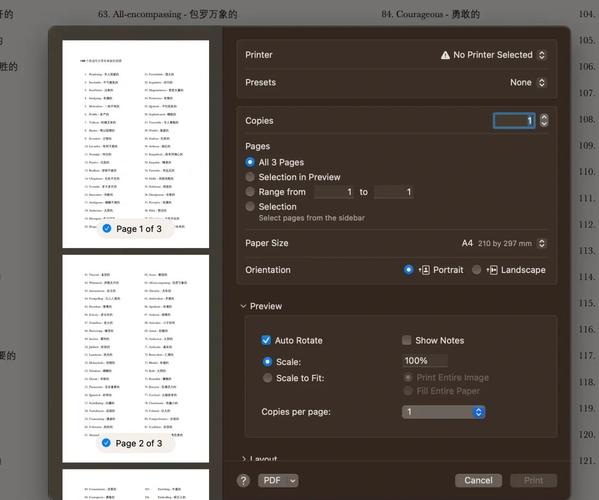599x500 pixels.
Task: Open the PDF dropdown menu
Action: point(278,481)
